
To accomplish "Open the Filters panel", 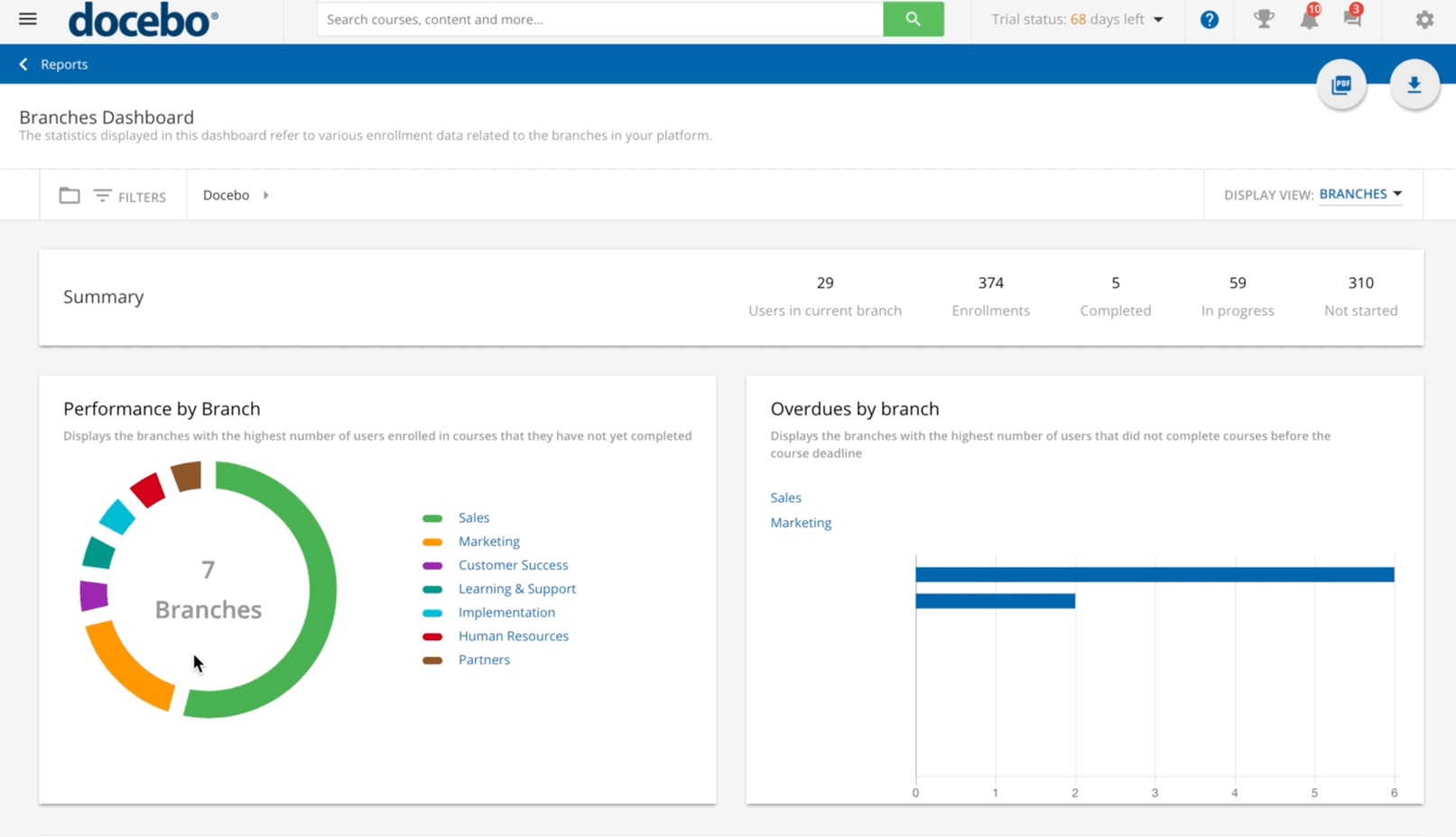I will [130, 196].
